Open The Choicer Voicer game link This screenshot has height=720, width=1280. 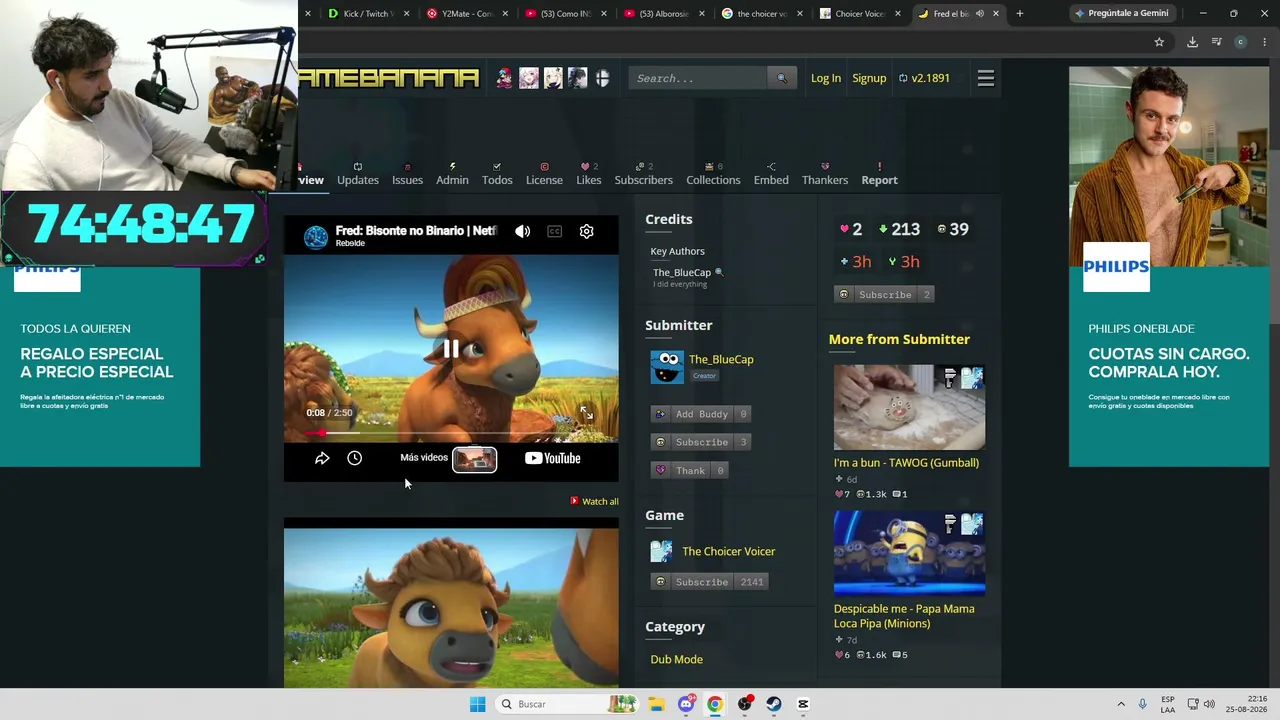[x=729, y=551]
